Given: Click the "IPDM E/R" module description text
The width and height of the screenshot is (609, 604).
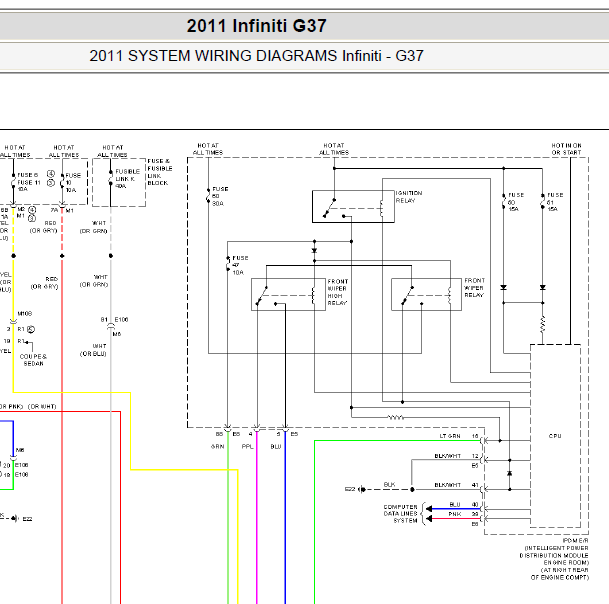Looking at the screenshot, I should 554,559.
